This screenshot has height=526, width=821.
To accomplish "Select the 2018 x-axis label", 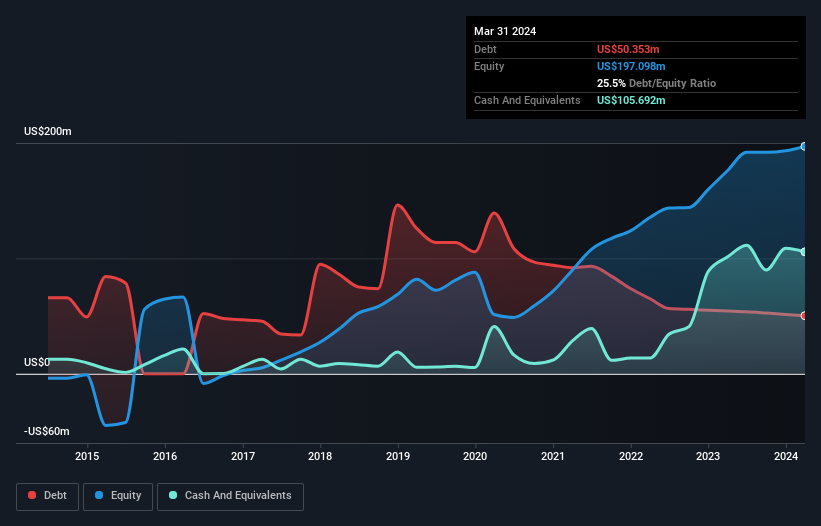I will point(320,456).
